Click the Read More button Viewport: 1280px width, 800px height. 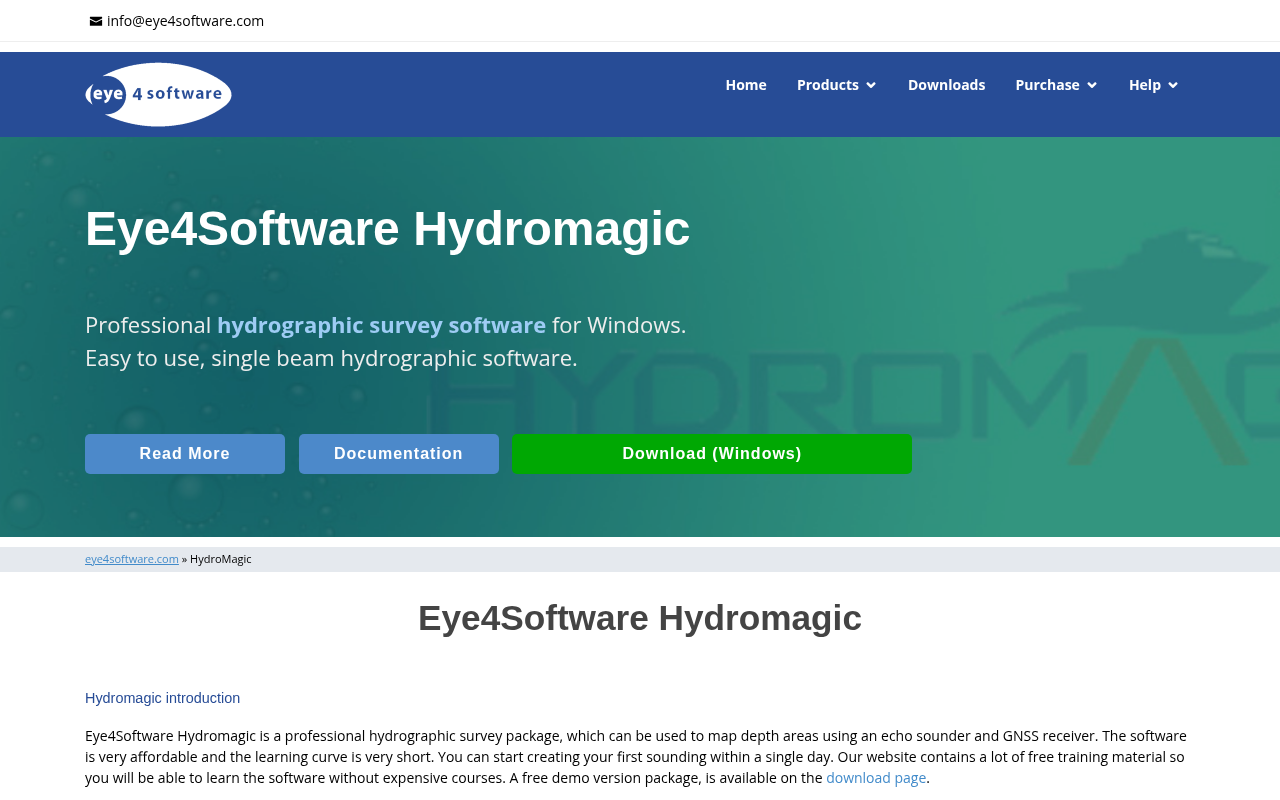pyautogui.click(x=185, y=454)
